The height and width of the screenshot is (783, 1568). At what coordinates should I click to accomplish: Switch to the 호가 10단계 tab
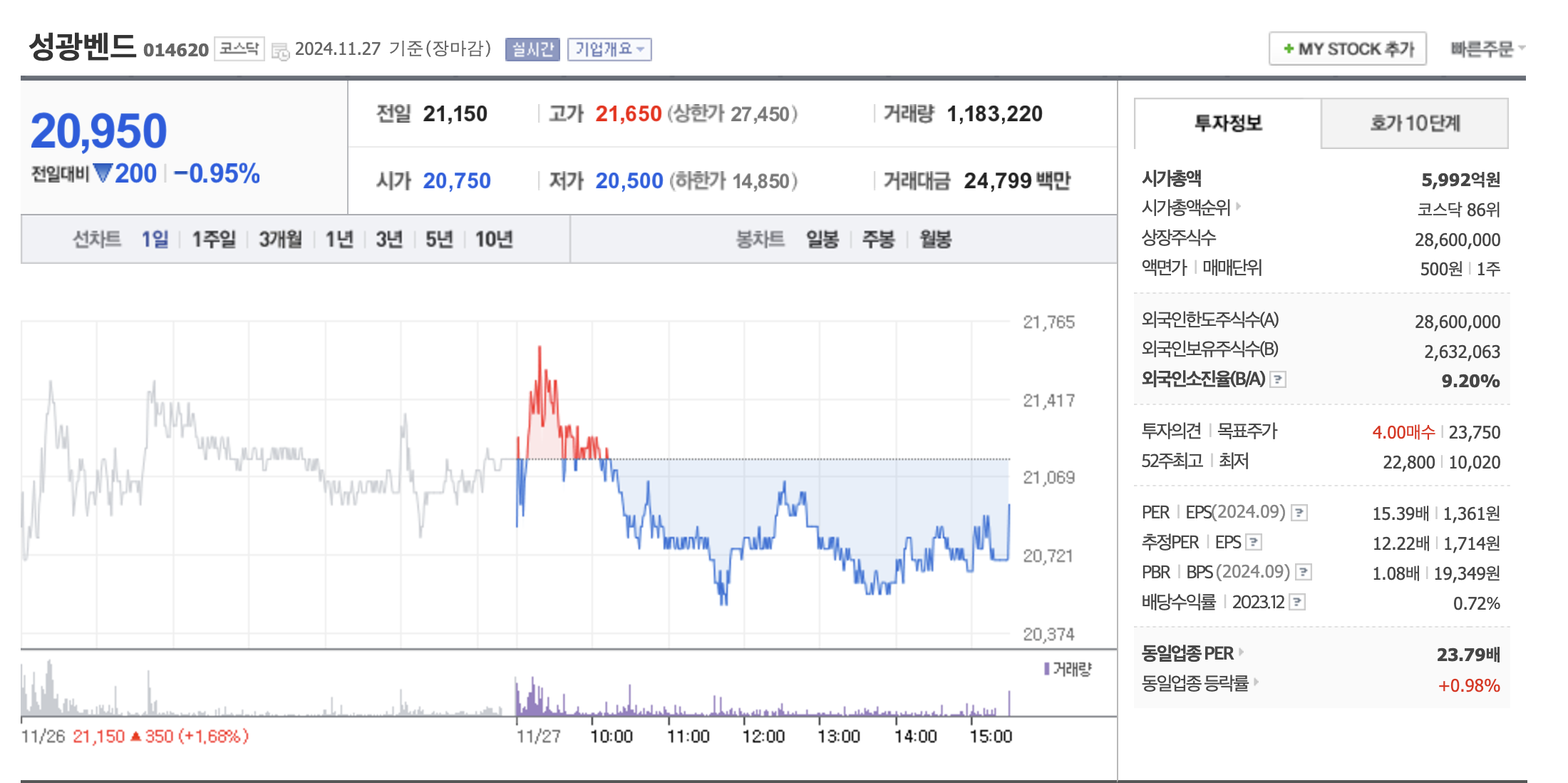[x=1415, y=123]
